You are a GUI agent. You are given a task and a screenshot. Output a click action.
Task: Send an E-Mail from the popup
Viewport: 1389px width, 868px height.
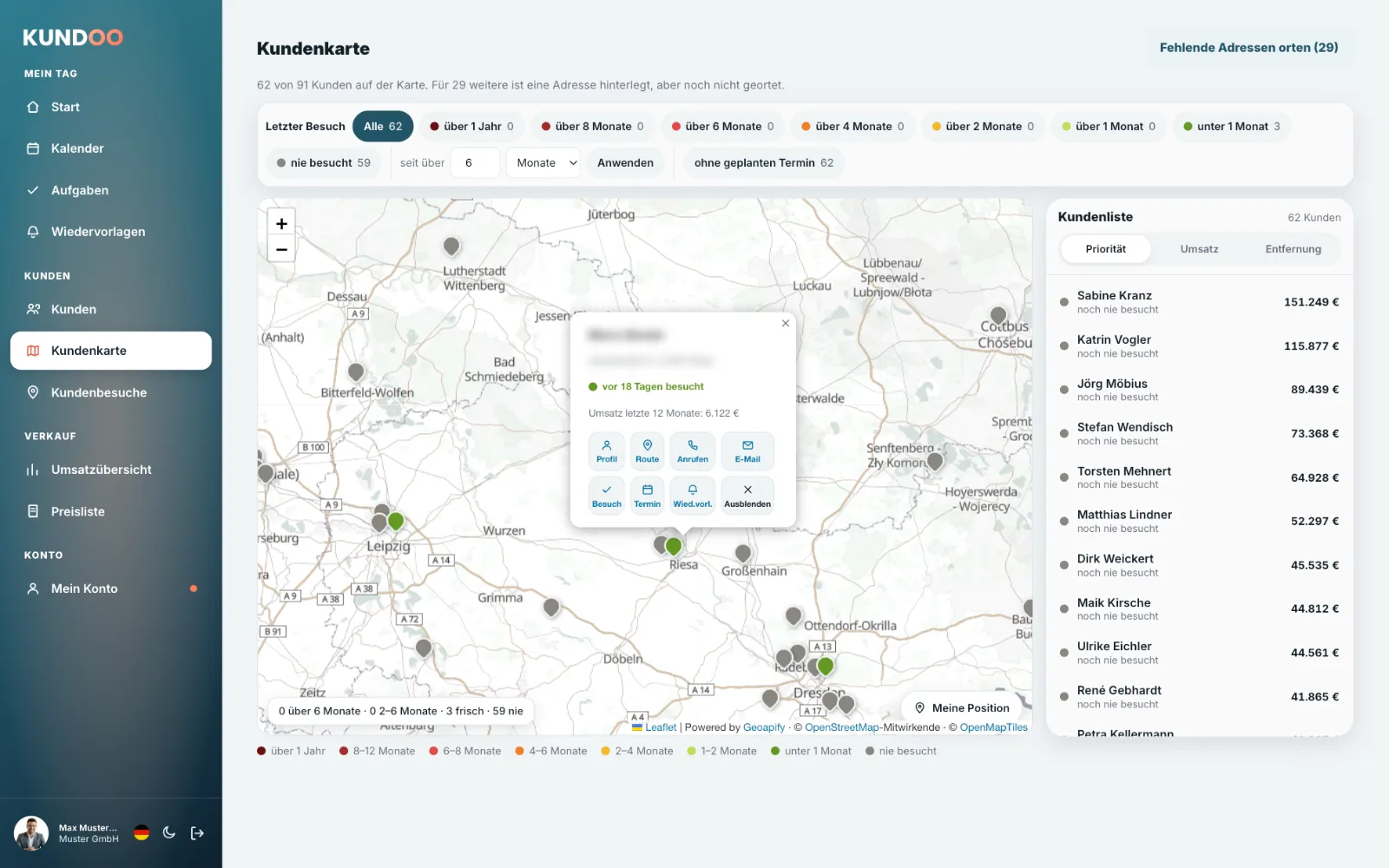click(x=747, y=451)
